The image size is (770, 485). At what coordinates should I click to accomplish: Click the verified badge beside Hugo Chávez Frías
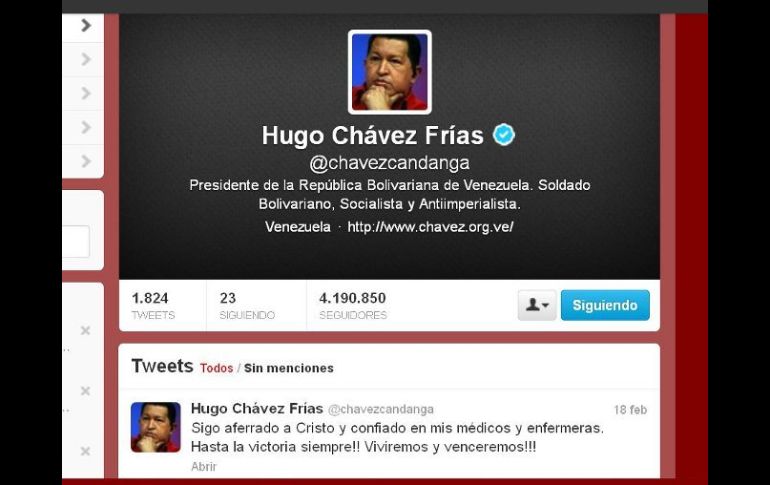[503, 135]
